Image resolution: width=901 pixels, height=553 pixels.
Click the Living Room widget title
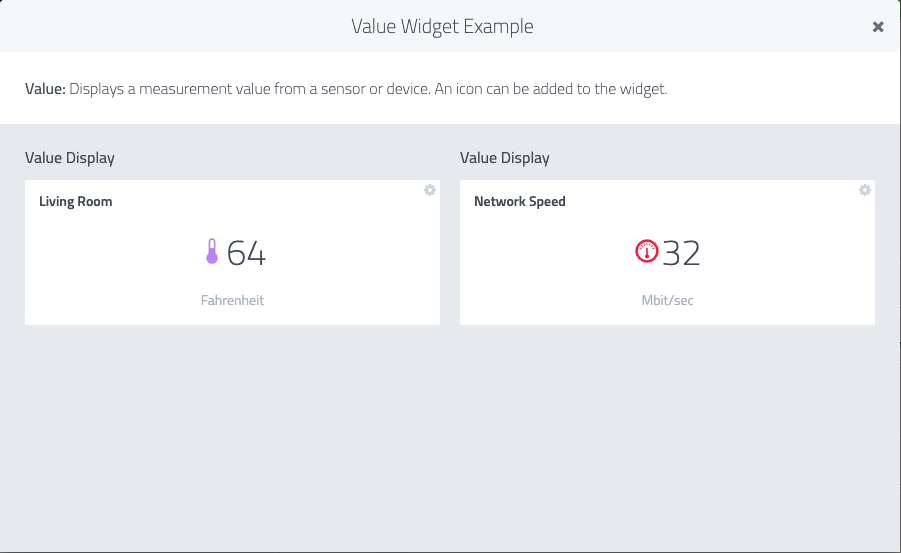(x=76, y=201)
